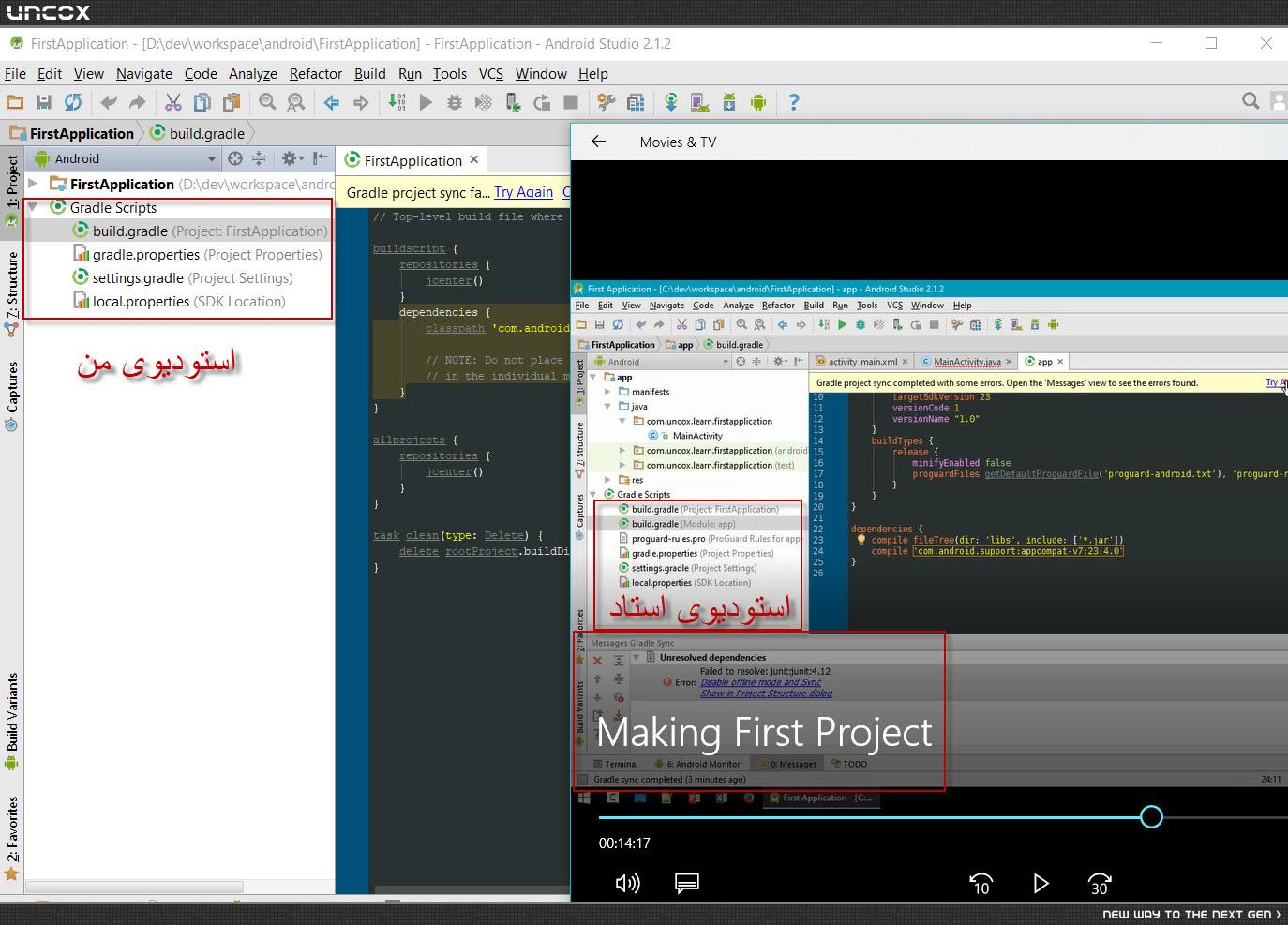Click the Open folder toolbar icon
1288x925 pixels.
[x=15, y=102]
